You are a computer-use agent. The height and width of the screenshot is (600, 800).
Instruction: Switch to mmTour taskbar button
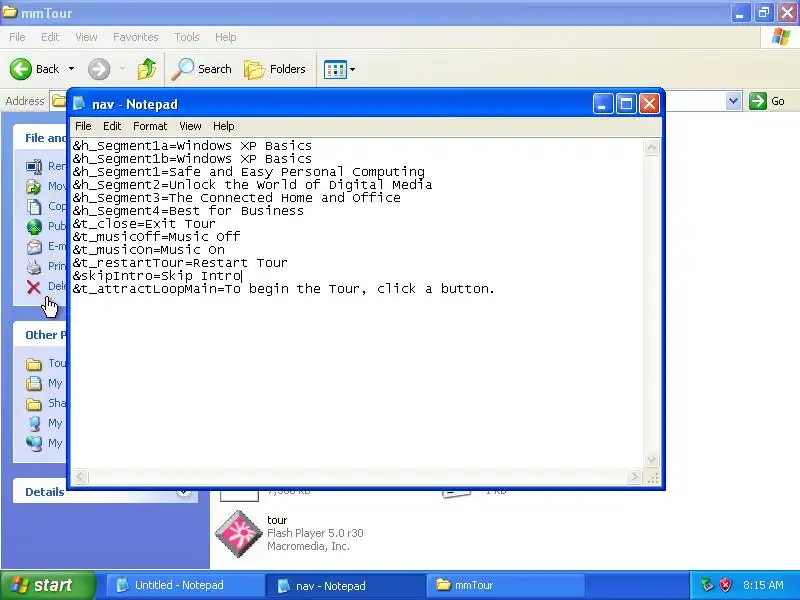[505, 585]
